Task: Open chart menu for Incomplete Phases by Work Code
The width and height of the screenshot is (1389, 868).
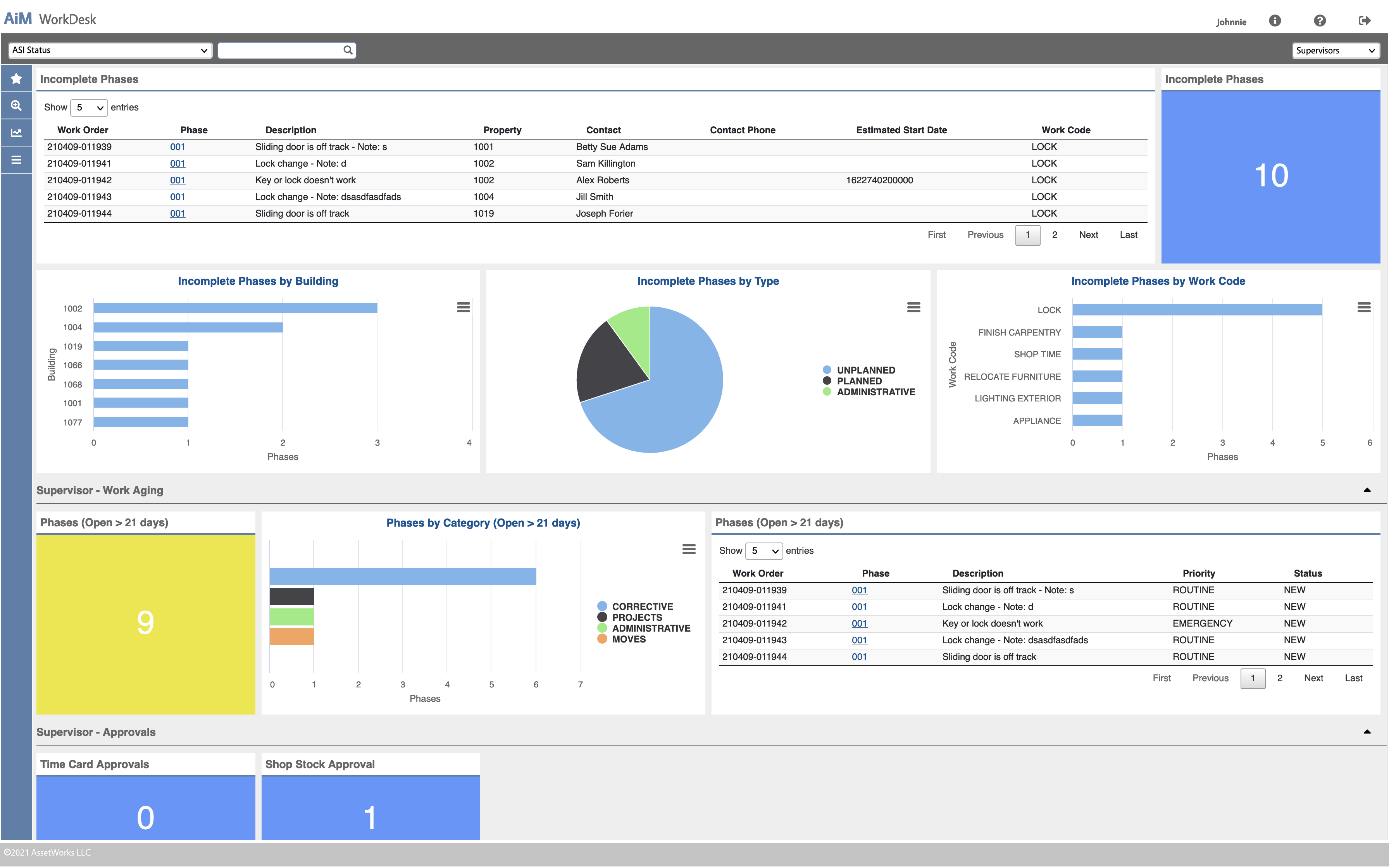Action: [1364, 308]
